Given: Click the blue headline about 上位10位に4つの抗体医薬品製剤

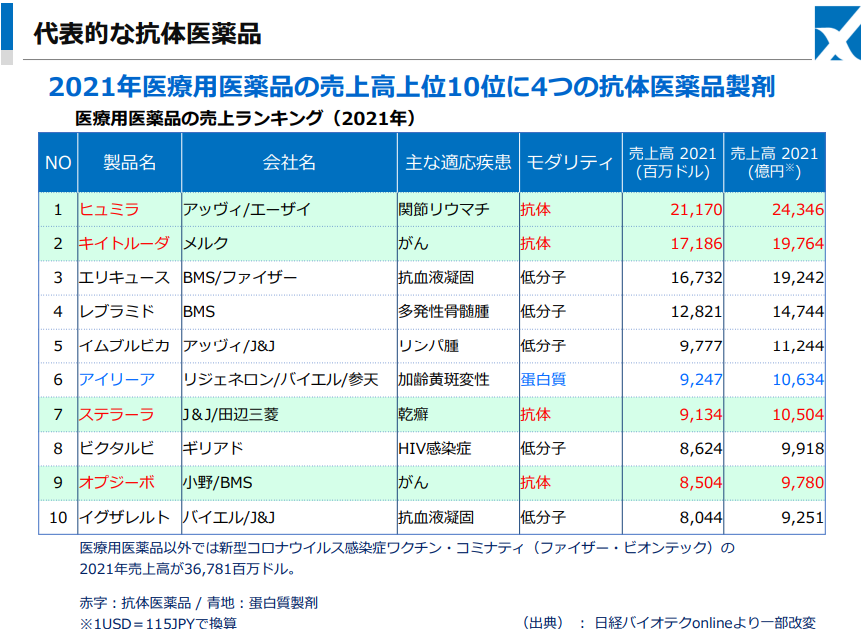Looking at the screenshot, I should coord(412,86).
